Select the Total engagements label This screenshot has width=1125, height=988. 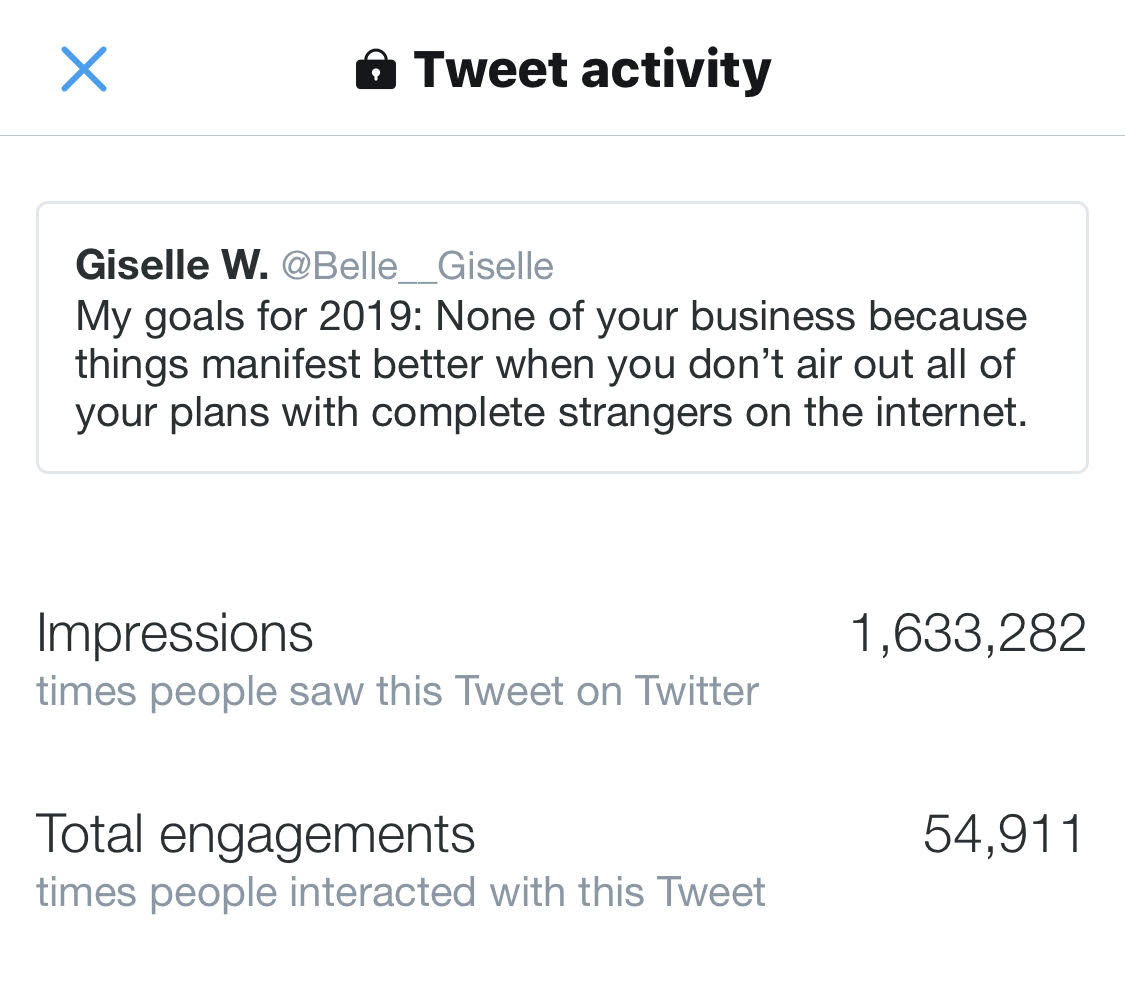pos(255,834)
